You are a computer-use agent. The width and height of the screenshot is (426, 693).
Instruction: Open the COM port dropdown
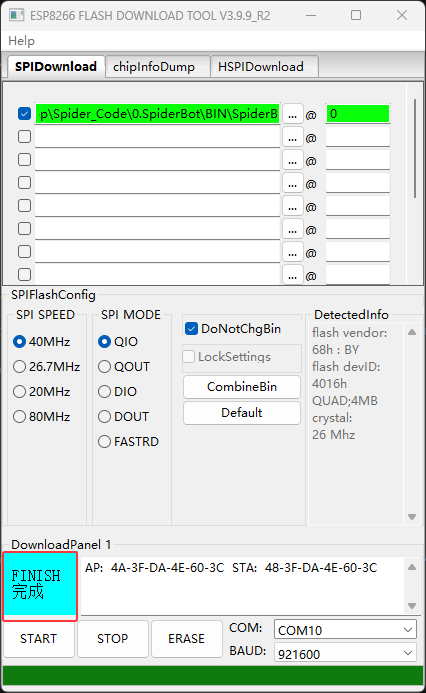click(x=345, y=629)
